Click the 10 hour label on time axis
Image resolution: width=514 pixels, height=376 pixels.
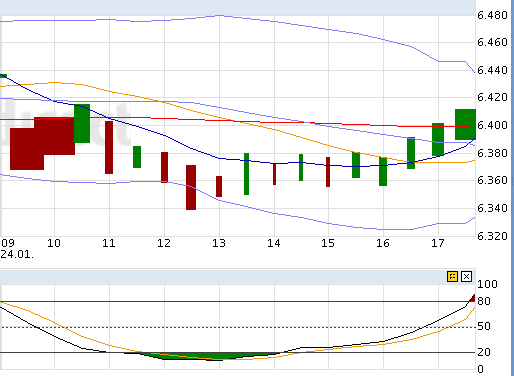(54, 243)
